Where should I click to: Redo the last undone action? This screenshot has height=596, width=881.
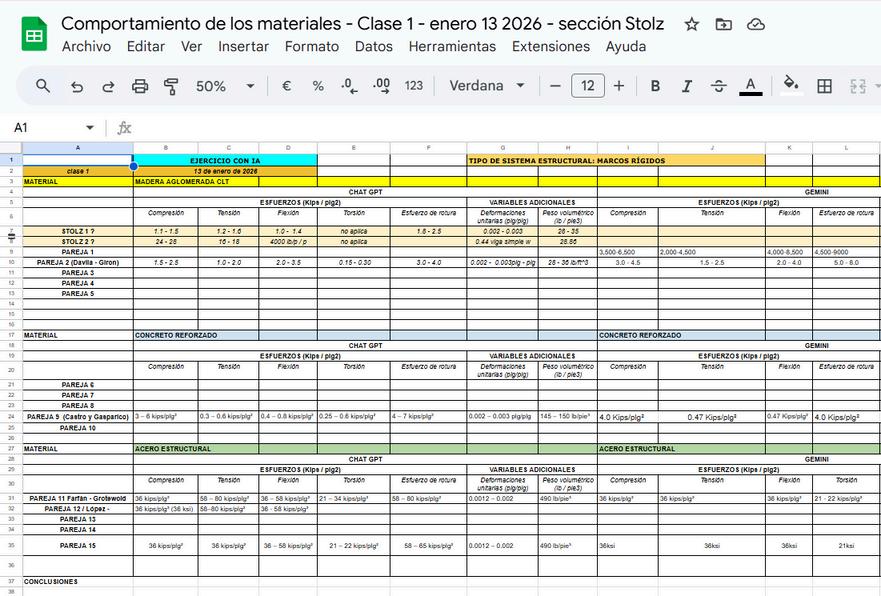click(108, 86)
